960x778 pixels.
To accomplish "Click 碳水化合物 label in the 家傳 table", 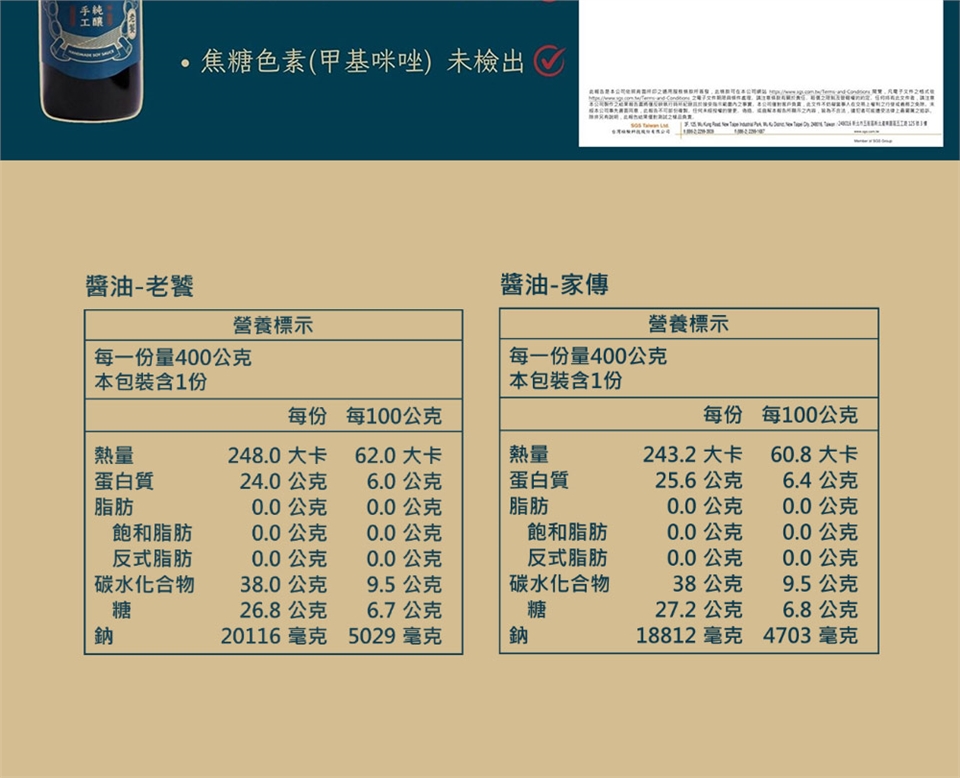I will coord(559,584).
